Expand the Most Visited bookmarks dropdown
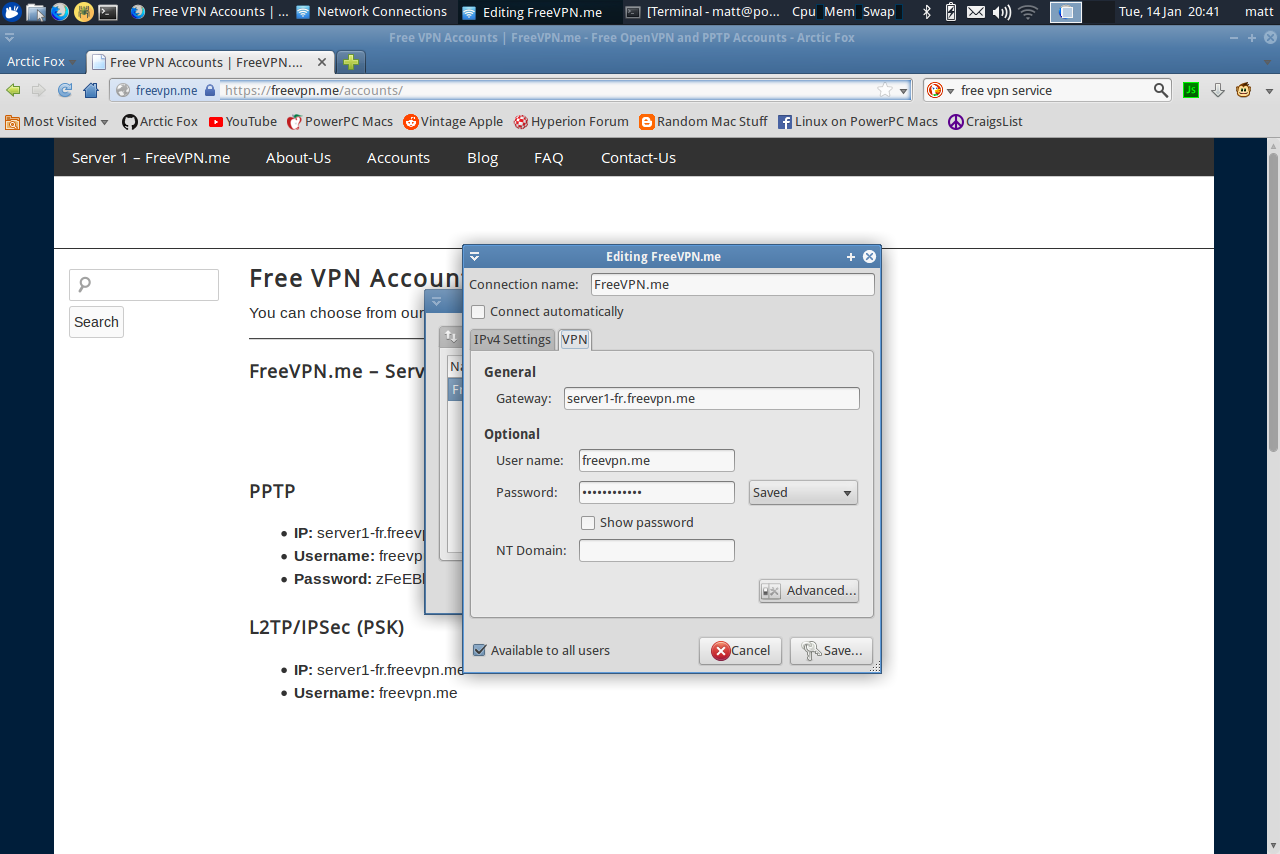 (x=57, y=121)
